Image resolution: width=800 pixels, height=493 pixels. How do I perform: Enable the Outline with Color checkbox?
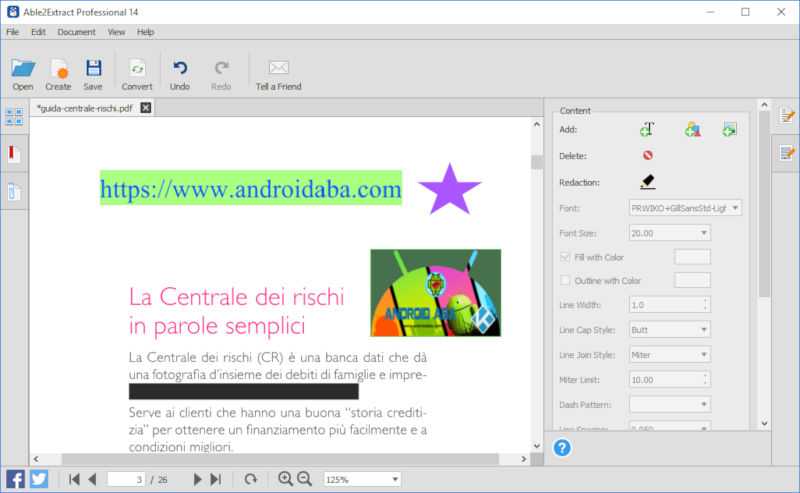point(565,280)
